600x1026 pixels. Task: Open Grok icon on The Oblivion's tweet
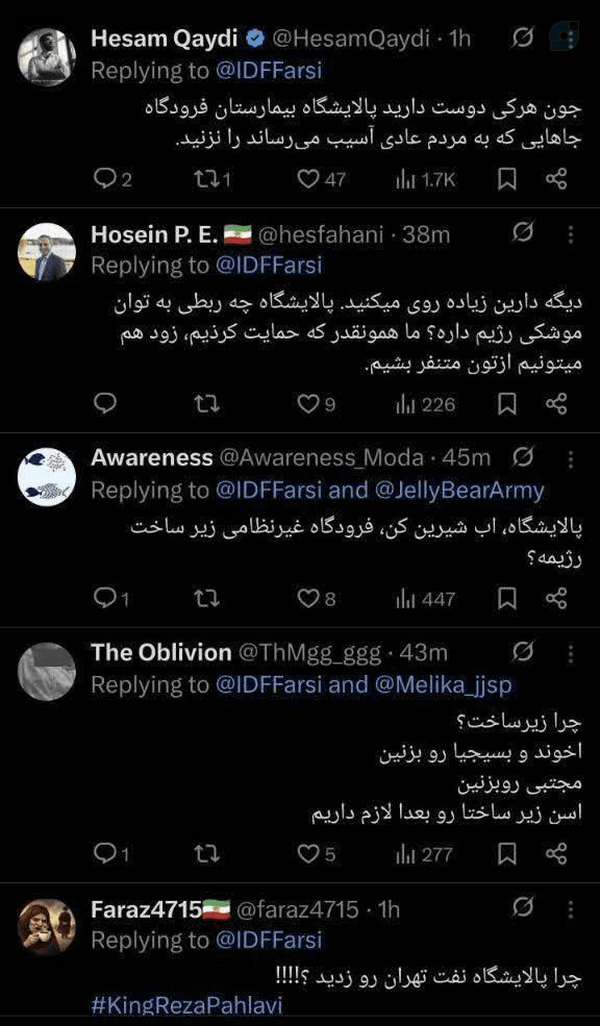pos(522,652)
